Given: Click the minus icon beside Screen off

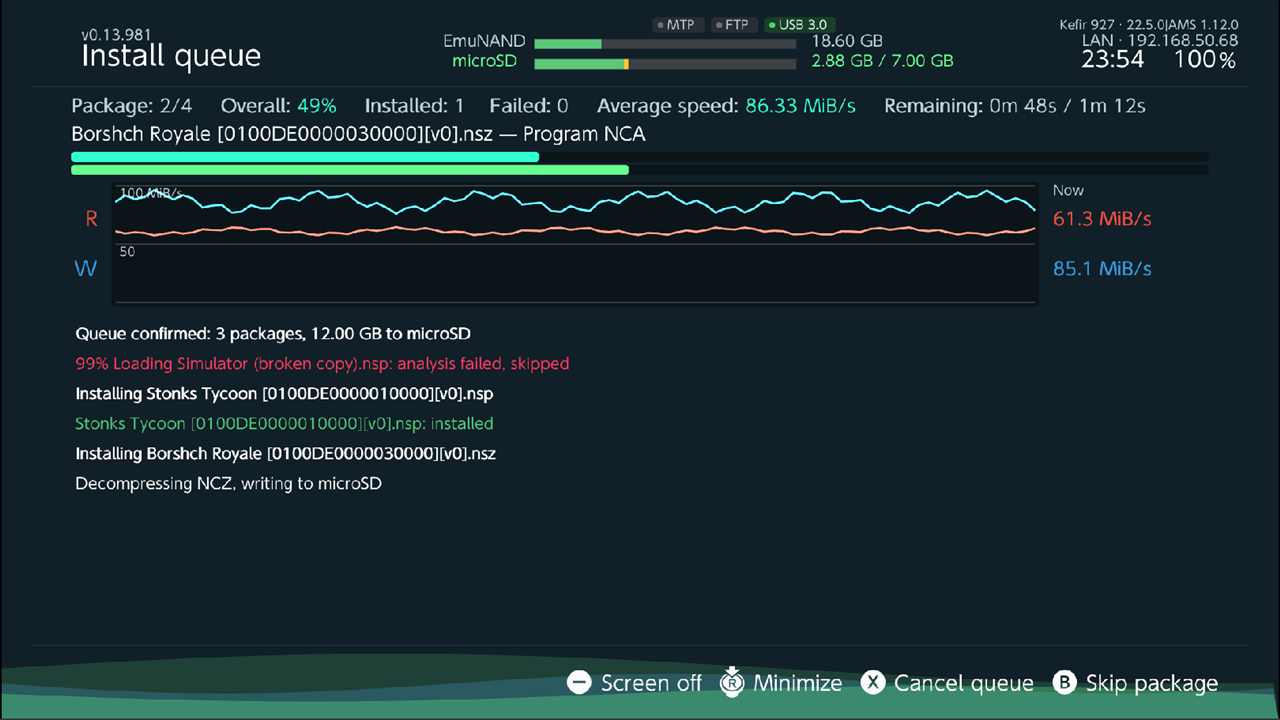Looking at the screenshot, I should [579, 683].
